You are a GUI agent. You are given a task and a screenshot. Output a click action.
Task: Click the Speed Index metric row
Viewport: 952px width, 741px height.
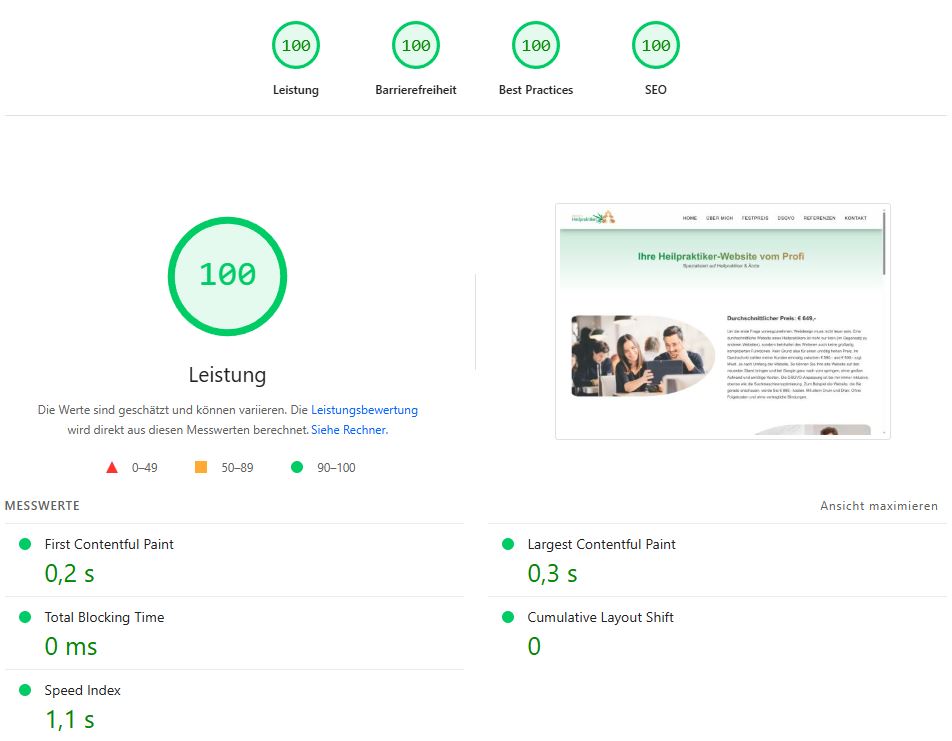82,690
